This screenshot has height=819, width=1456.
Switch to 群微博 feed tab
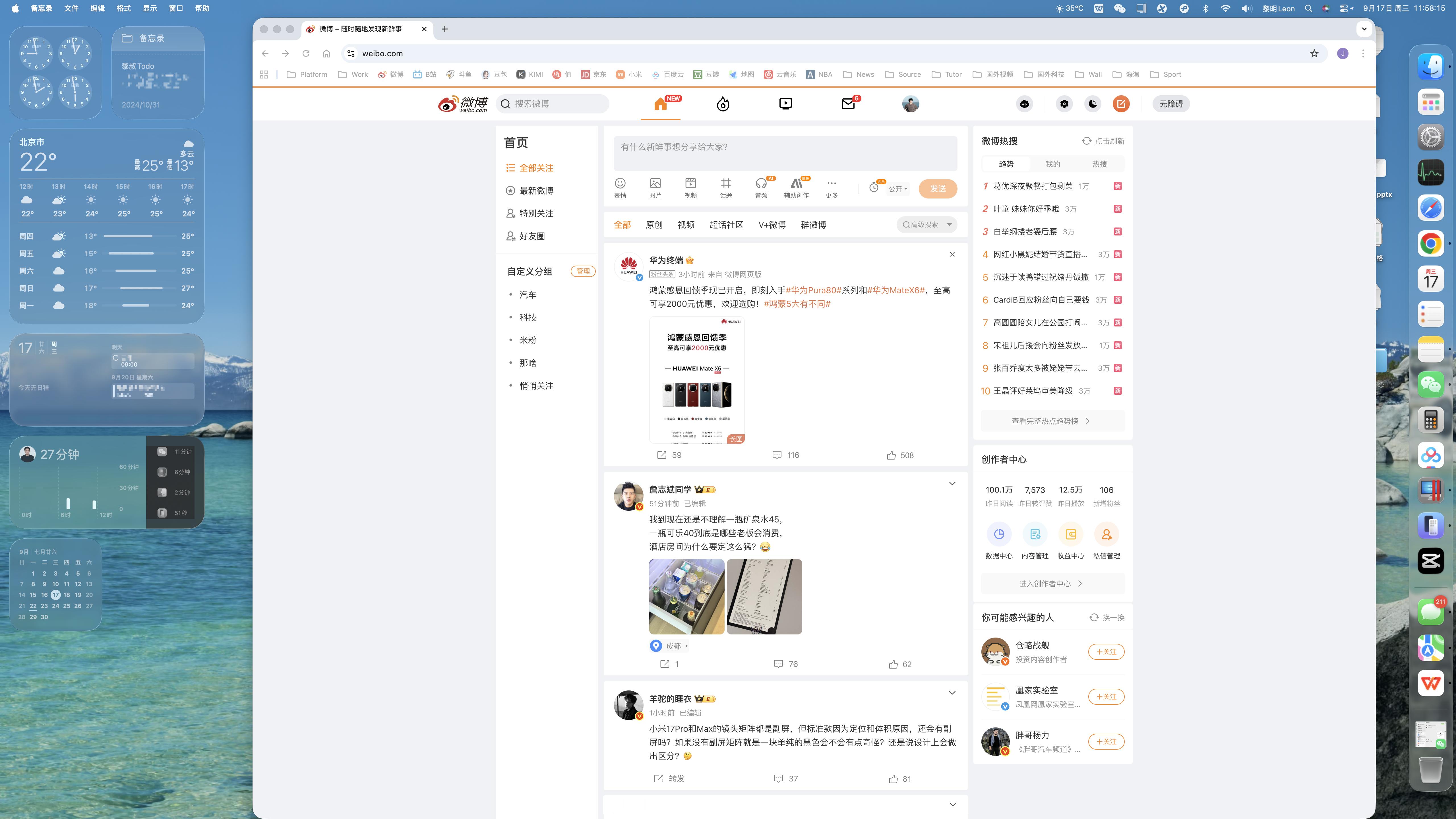click(813, 225)
